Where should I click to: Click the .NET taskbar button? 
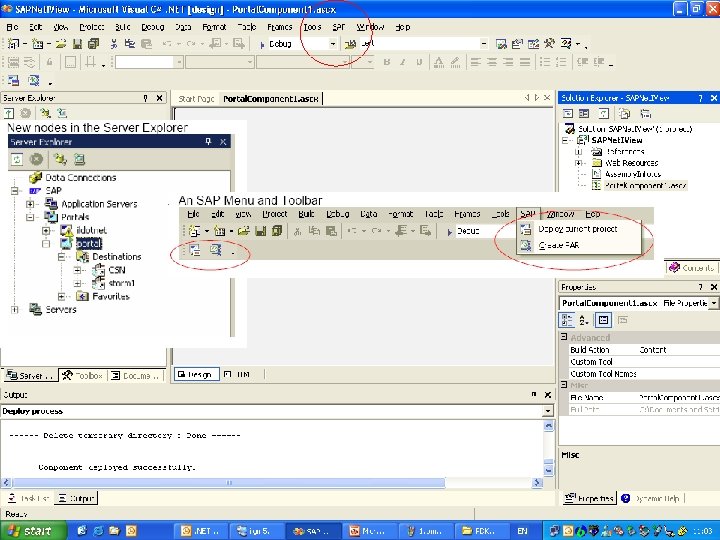click(201, 531)
